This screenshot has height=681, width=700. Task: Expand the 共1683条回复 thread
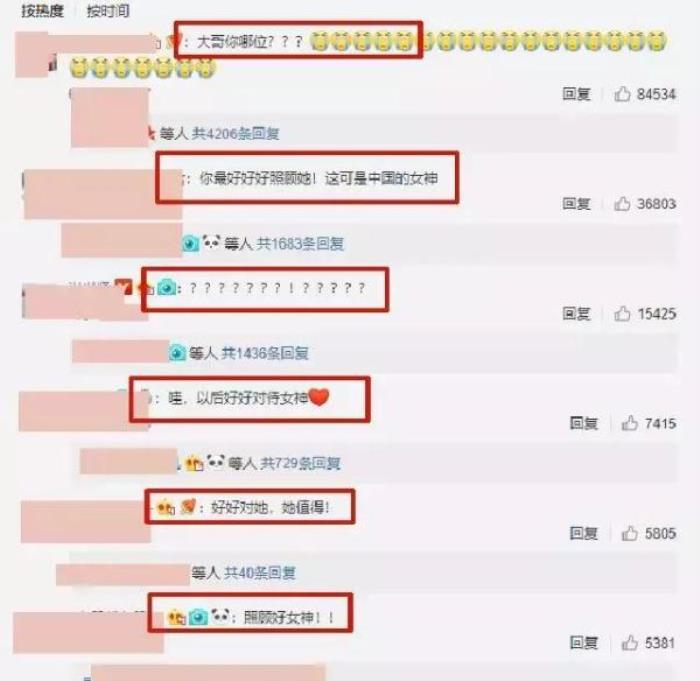300,243
